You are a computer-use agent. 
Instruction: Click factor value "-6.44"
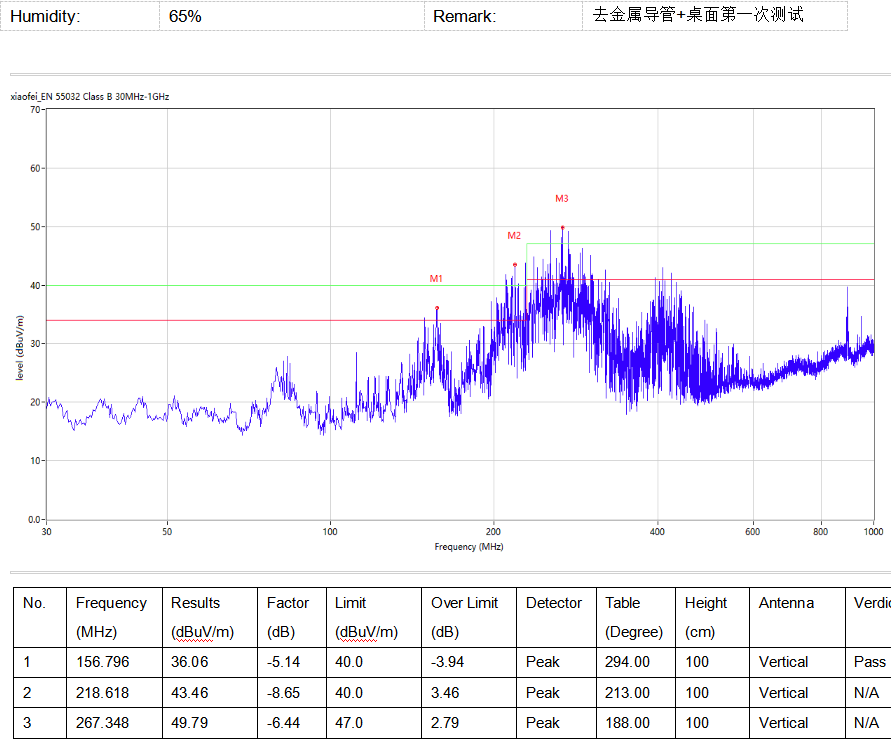tap(284, 723)
